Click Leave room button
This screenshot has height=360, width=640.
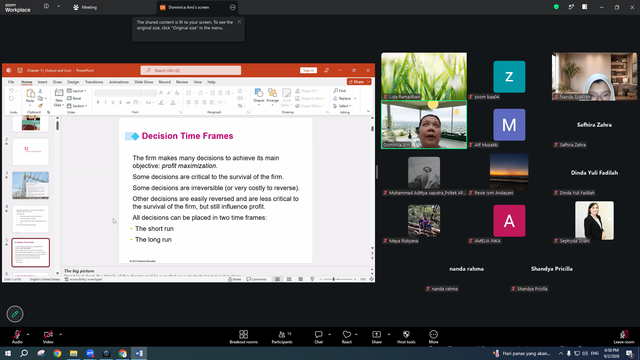[x=624, y=337]
